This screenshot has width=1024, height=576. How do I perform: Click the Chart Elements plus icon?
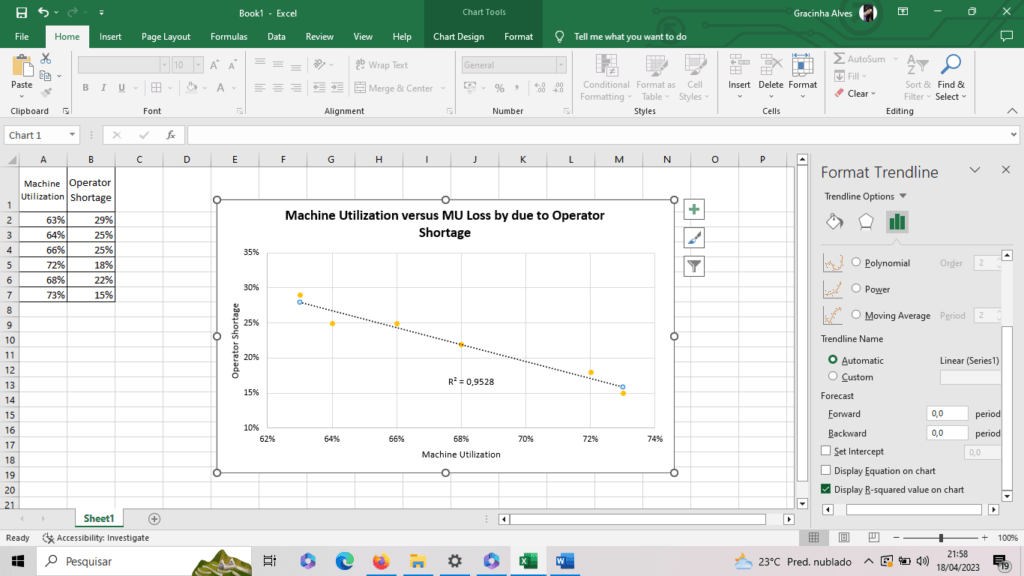coord(694,210)
